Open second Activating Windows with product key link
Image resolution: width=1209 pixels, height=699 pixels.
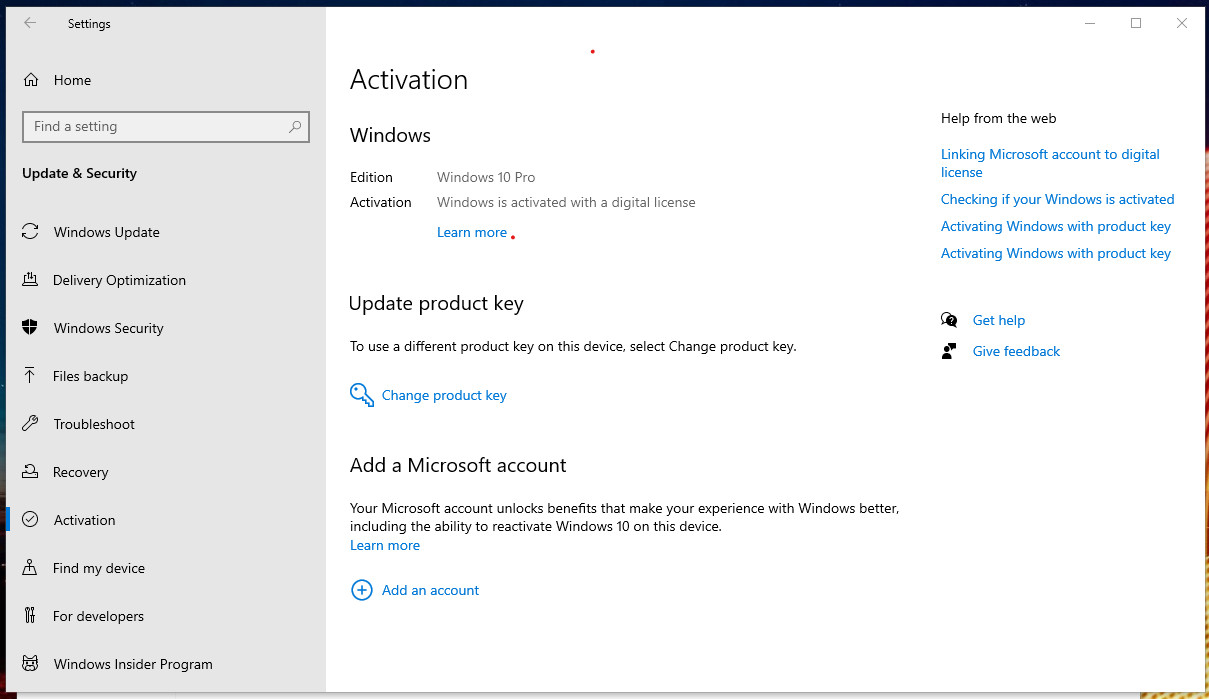(x=1056, y=253)
